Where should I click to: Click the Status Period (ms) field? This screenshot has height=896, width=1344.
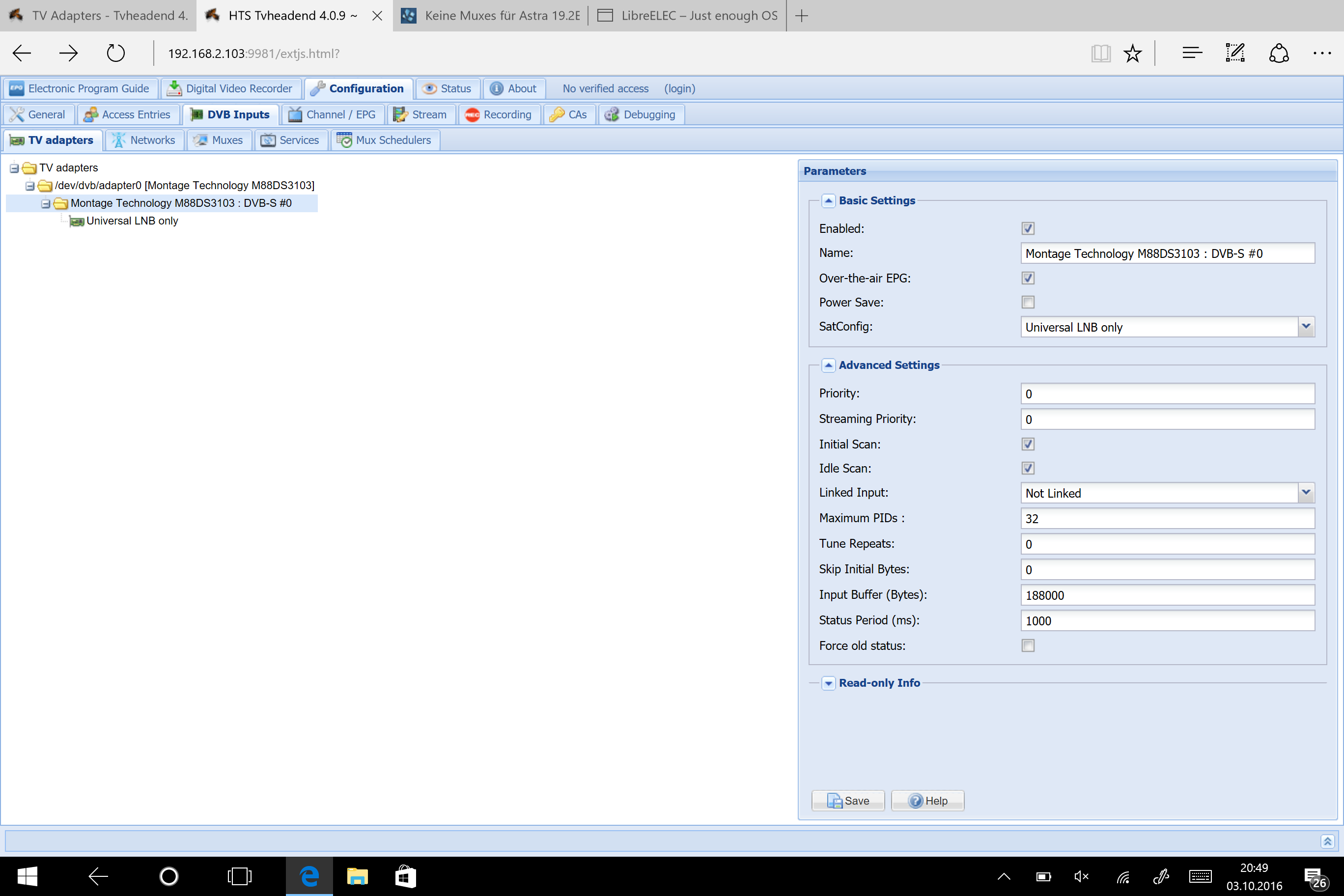(1168, 620)
